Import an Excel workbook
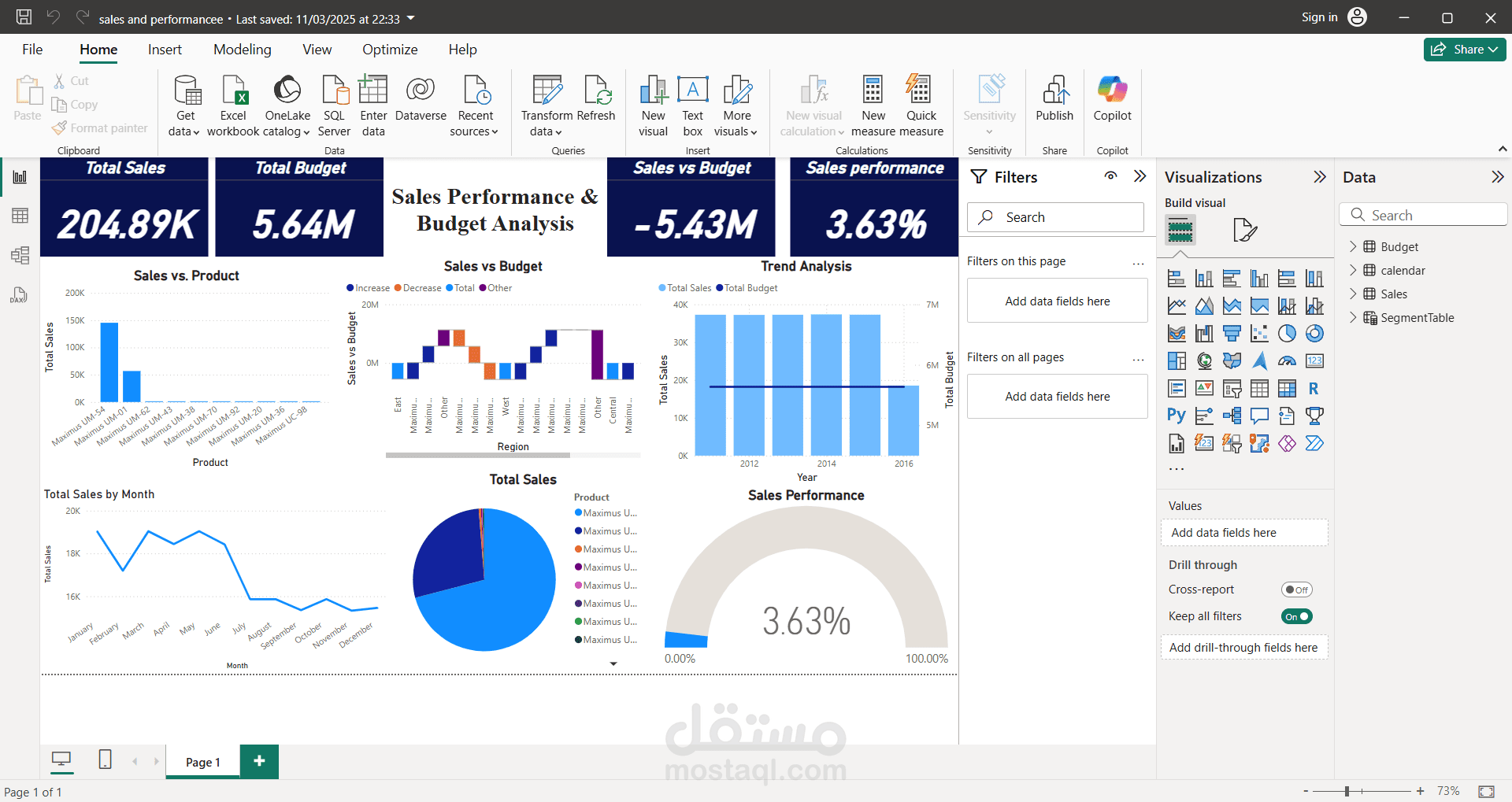The image size is (1512, 802). click(x=233, y=106)
